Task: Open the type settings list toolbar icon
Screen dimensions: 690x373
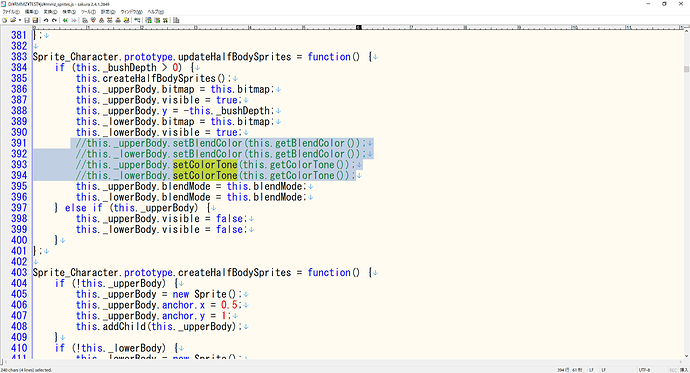Action: [x=148, y=20]
